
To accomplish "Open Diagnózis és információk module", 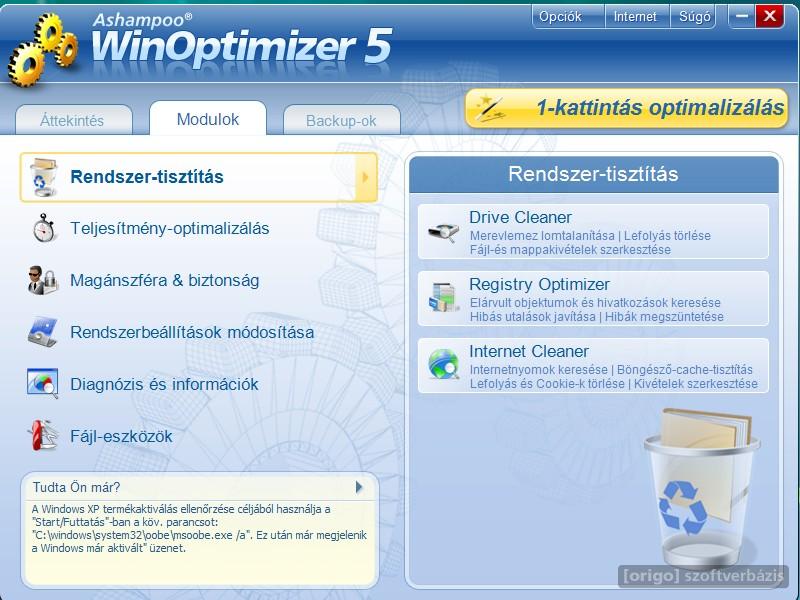I will [164, 384].
